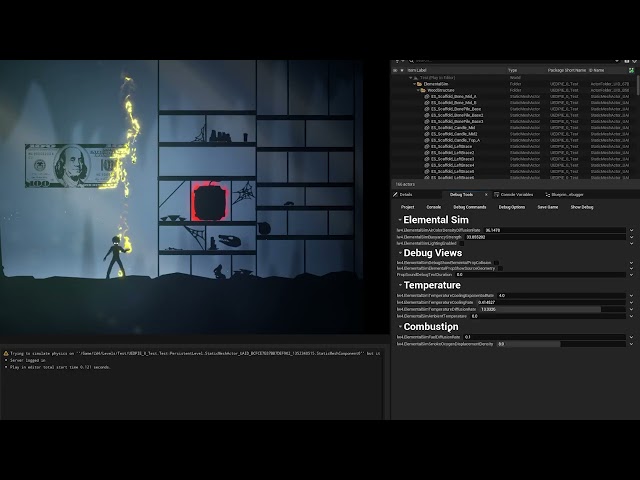Collapse the Temperature section
640x480 pixels.
[400, 285]
